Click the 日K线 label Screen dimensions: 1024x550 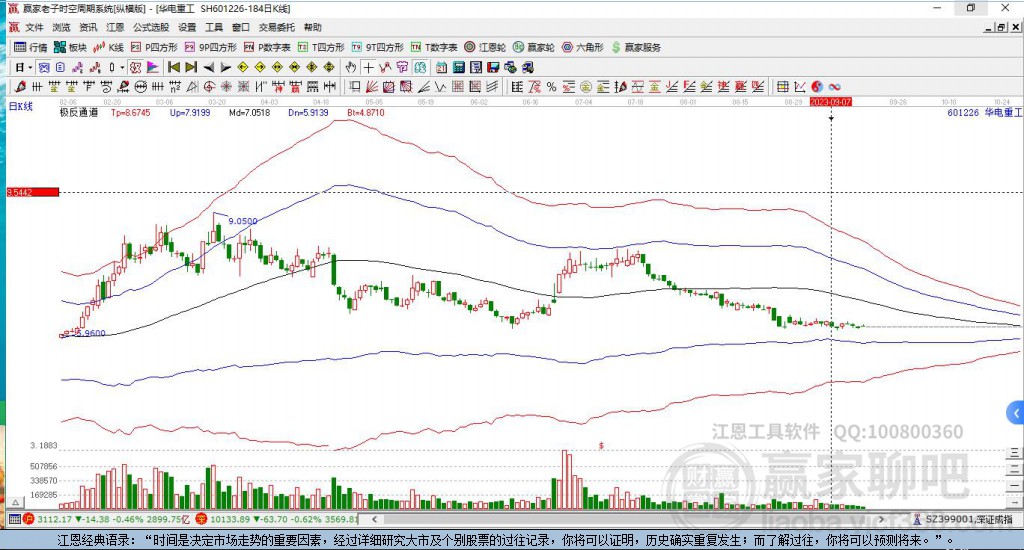[x=20, y=106]
